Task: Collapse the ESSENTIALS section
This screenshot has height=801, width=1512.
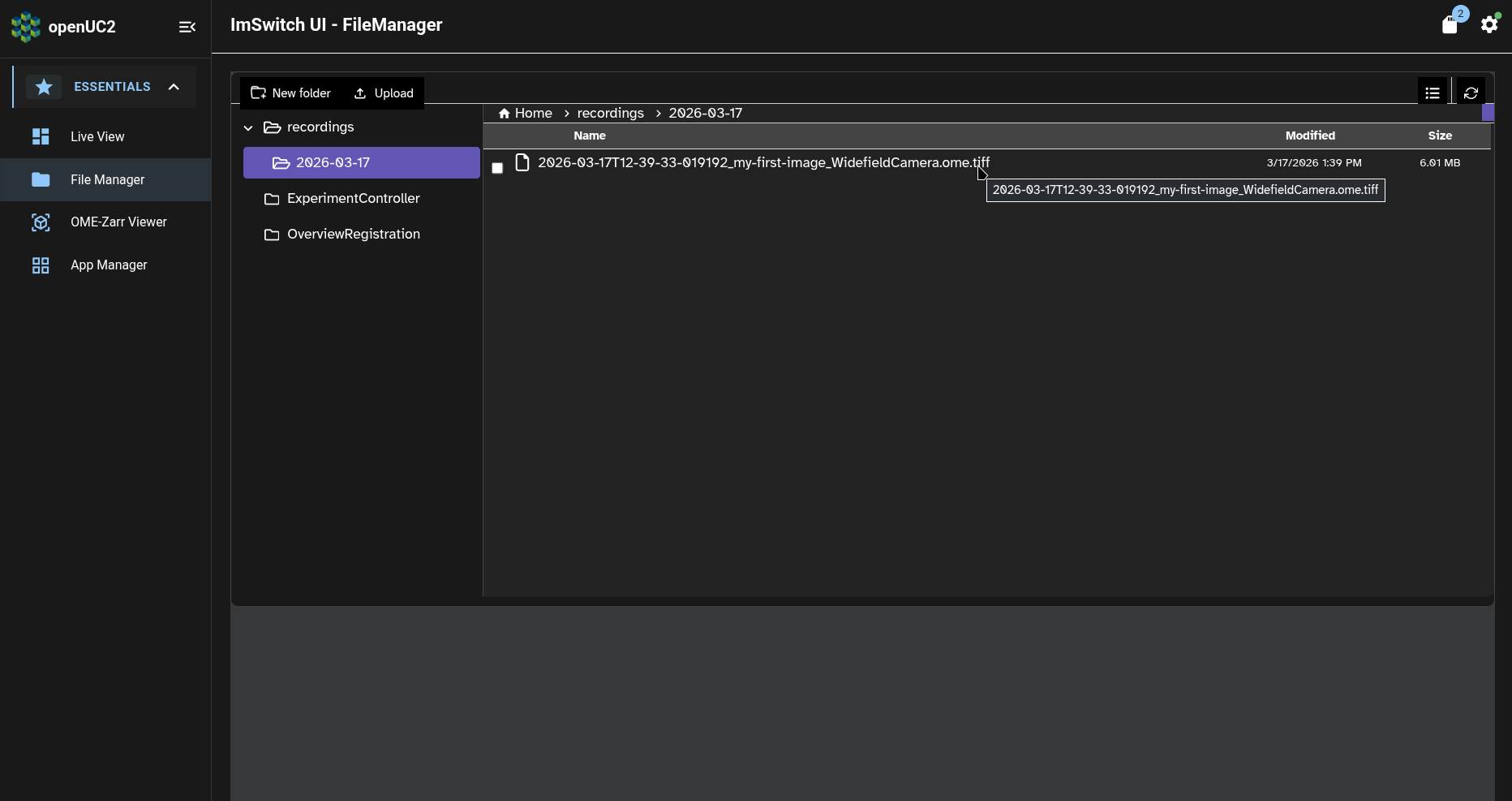Action: (x=174, y=86)
